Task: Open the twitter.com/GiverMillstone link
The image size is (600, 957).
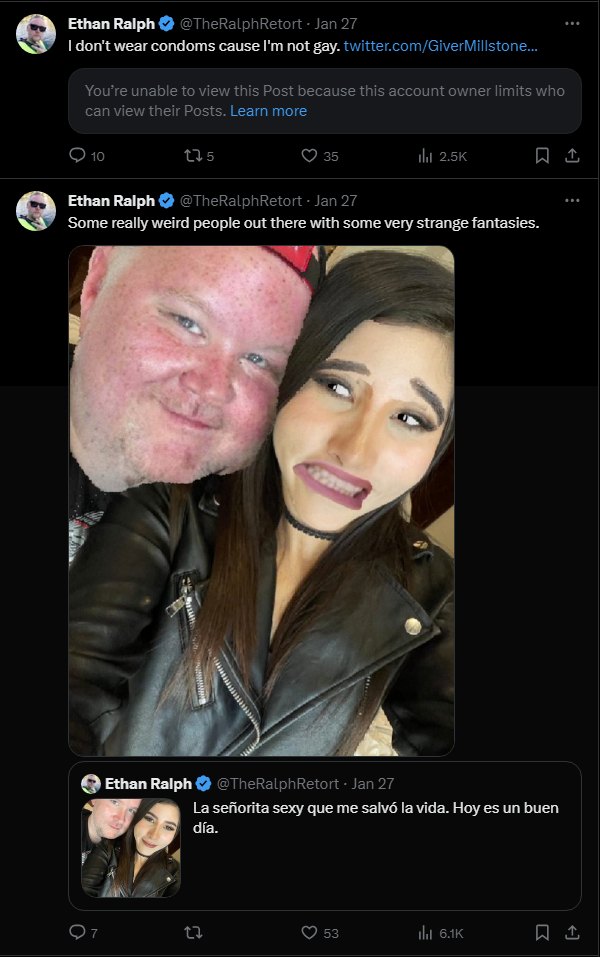Action: pos(441,46)
